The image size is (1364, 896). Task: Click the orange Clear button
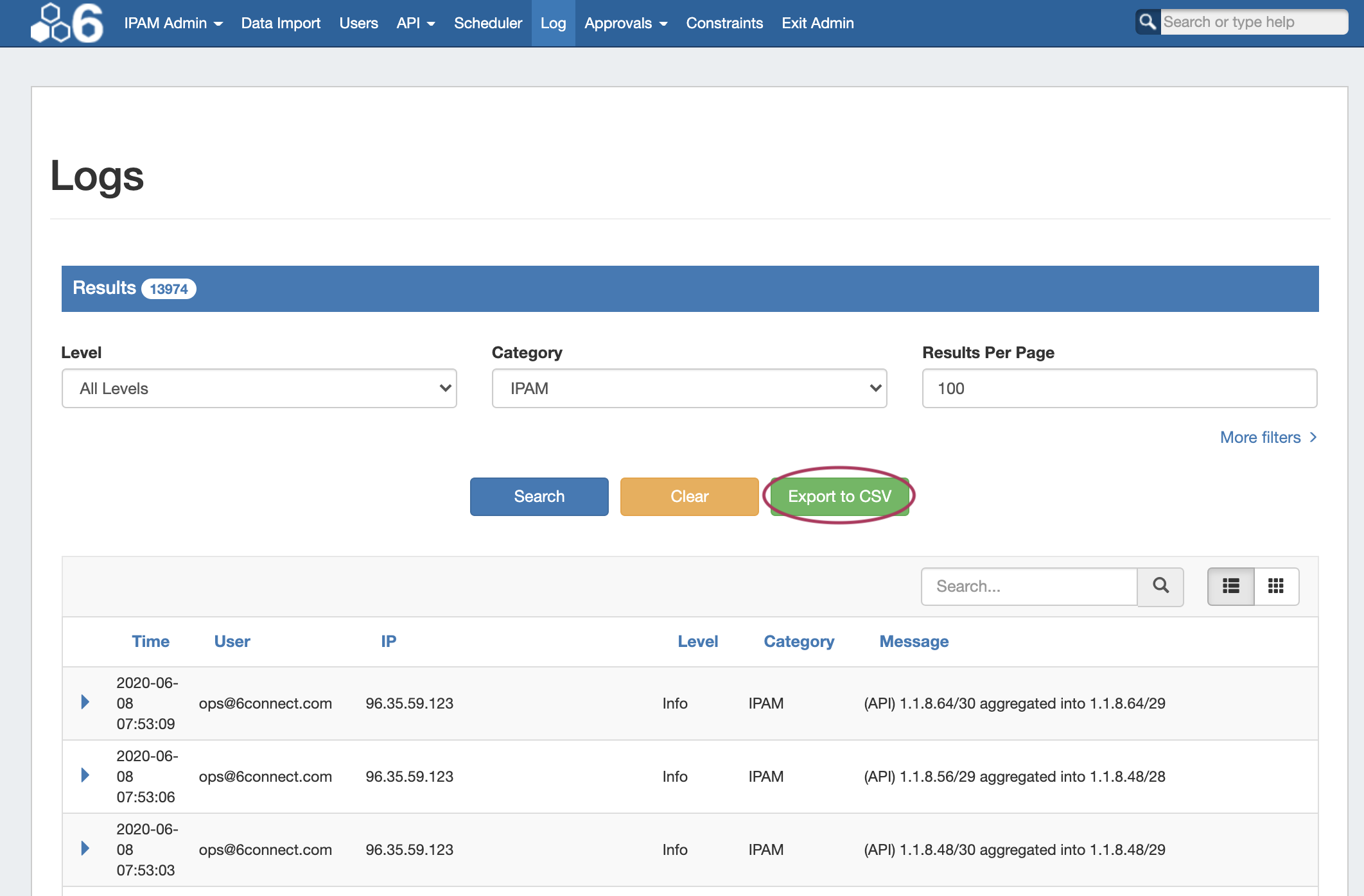(689, 496)
